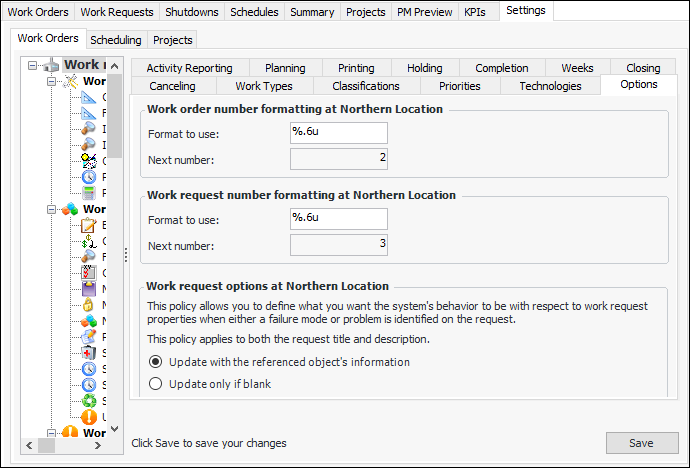Click the factory building root icon
This screenshot has height=468, width=690.
[51, 65]
